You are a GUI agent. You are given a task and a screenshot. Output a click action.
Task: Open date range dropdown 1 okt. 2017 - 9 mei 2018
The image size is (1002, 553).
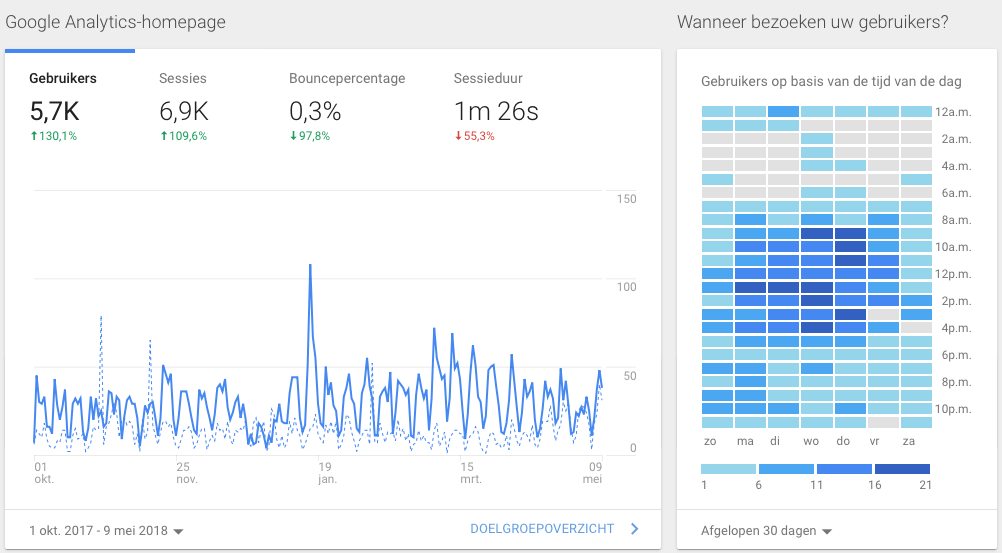click(106, 531)
